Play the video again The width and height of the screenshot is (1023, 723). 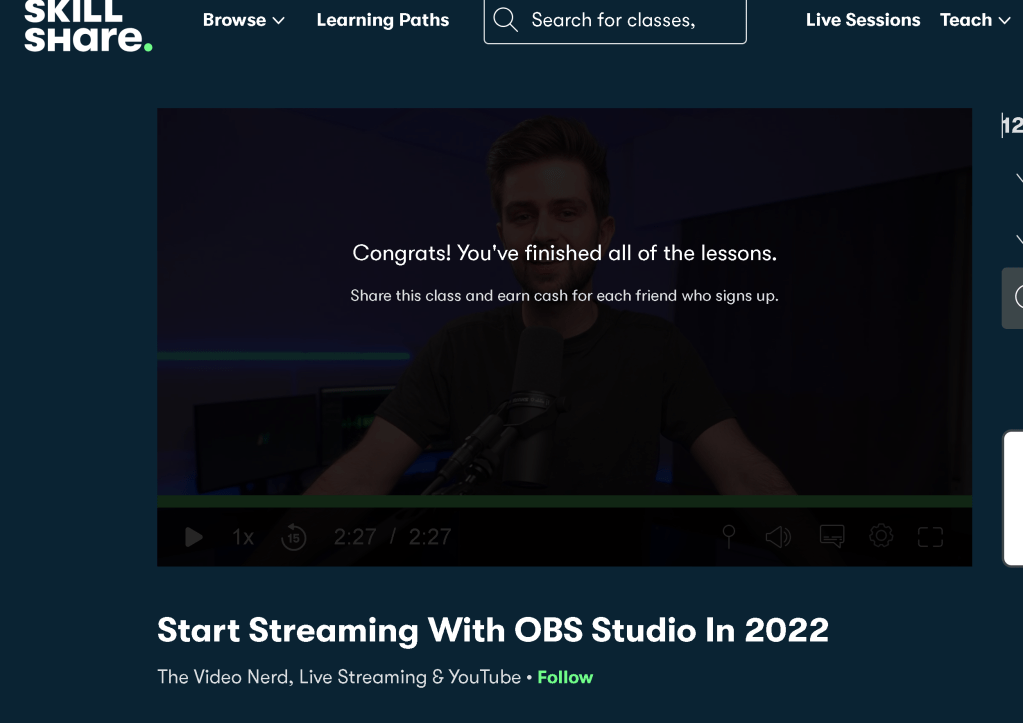click(x=194, y=537)
